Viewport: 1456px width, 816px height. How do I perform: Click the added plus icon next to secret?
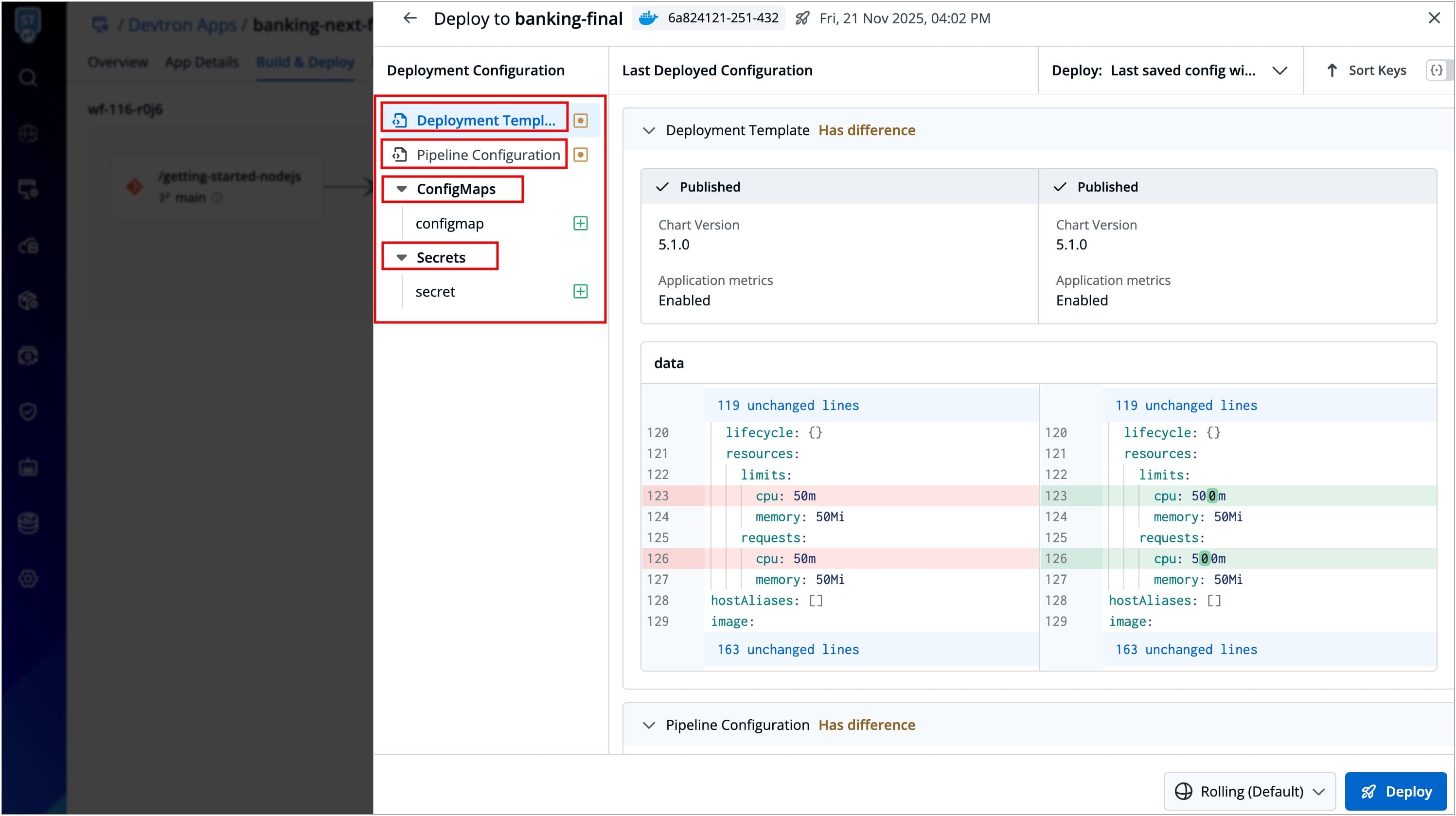pos(581,292)
